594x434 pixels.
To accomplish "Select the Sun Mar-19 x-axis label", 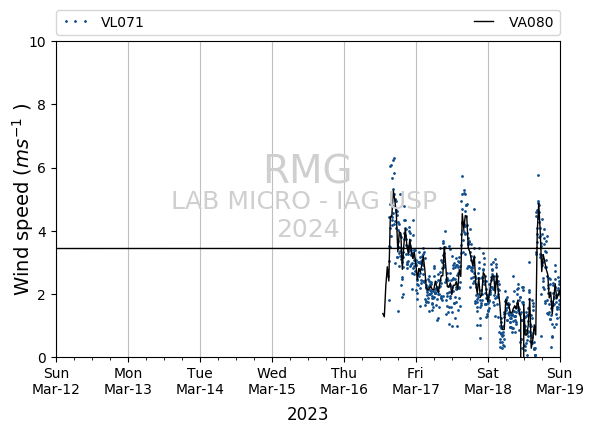I will pyautogui.click(x=560, y=381).
